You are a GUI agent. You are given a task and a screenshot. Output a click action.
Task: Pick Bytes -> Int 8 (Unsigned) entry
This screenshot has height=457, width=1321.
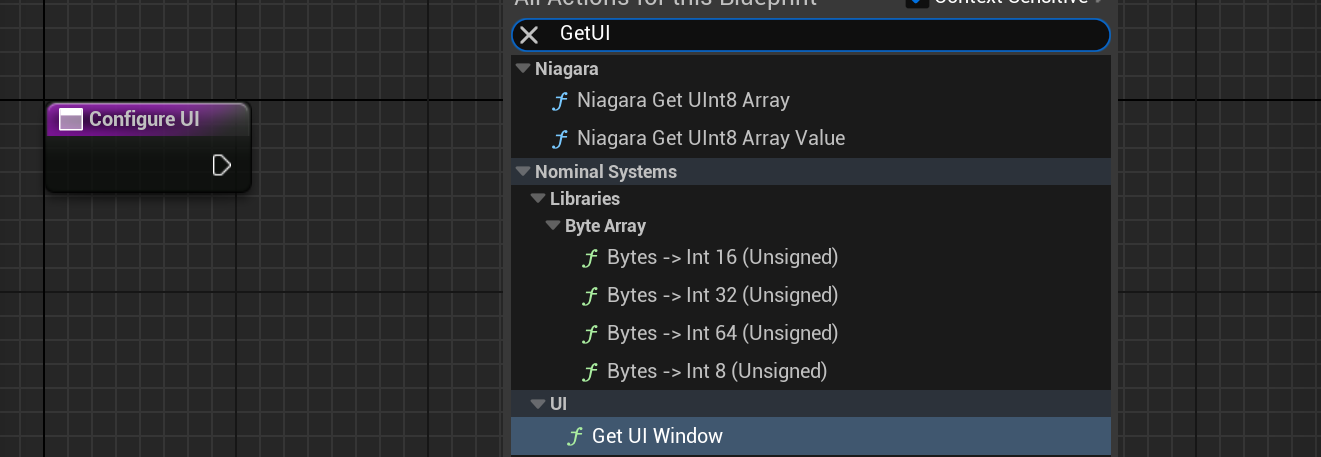coord(716,371)
